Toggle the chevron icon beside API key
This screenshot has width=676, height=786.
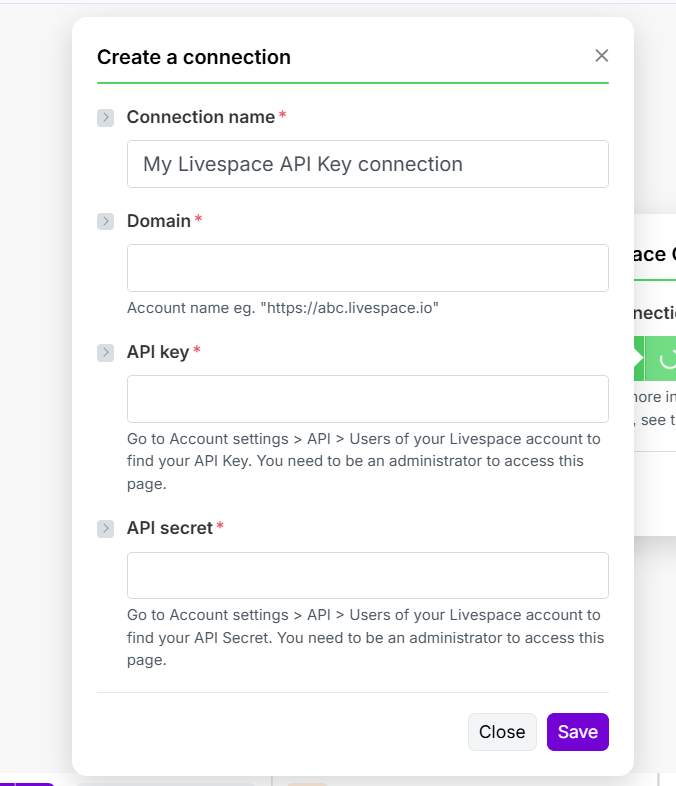click(105, 352)
